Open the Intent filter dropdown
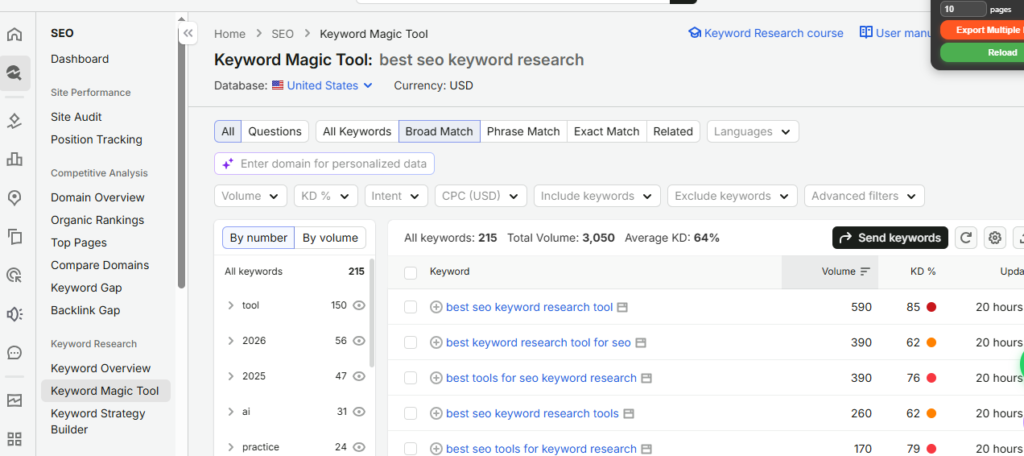Image resolution: width=1024 pixels, height=456 pixels. pyautogui.click(x=396, y=196)
